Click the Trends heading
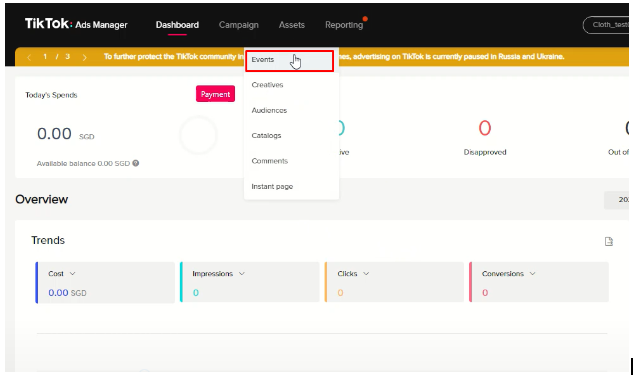This screenshot has height=381, width=638. (48, 240)
